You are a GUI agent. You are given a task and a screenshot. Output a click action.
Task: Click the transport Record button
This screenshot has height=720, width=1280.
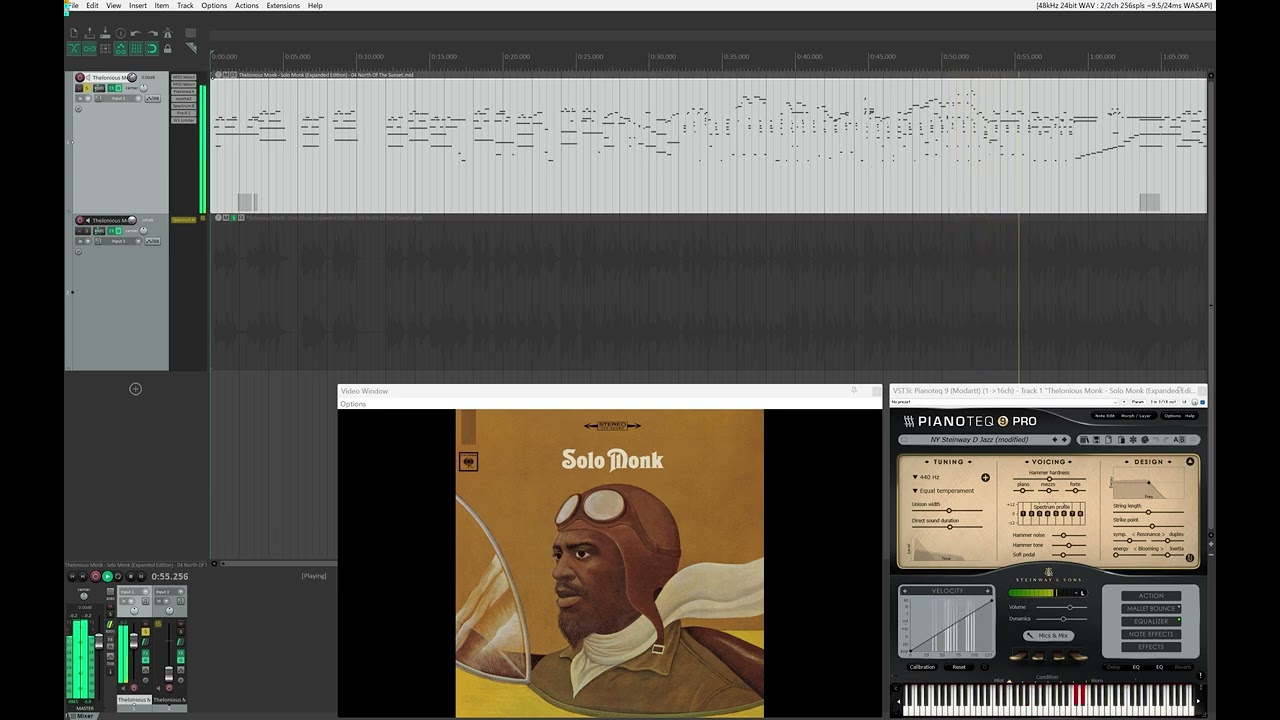coord(96,576)
